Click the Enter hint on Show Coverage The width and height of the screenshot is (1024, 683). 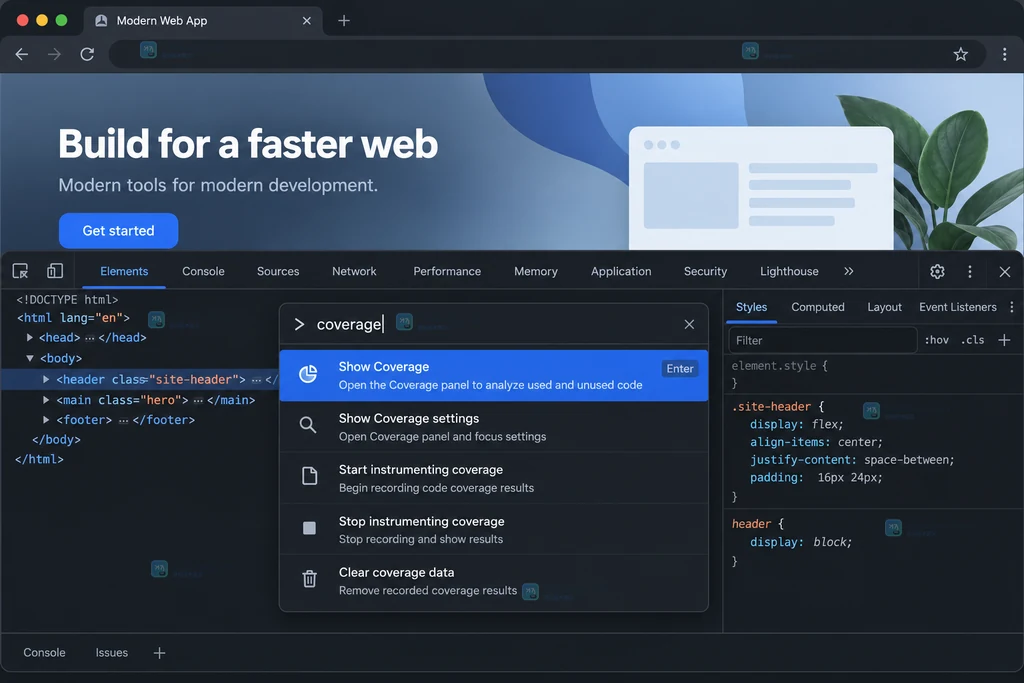[x=679, y=368]
